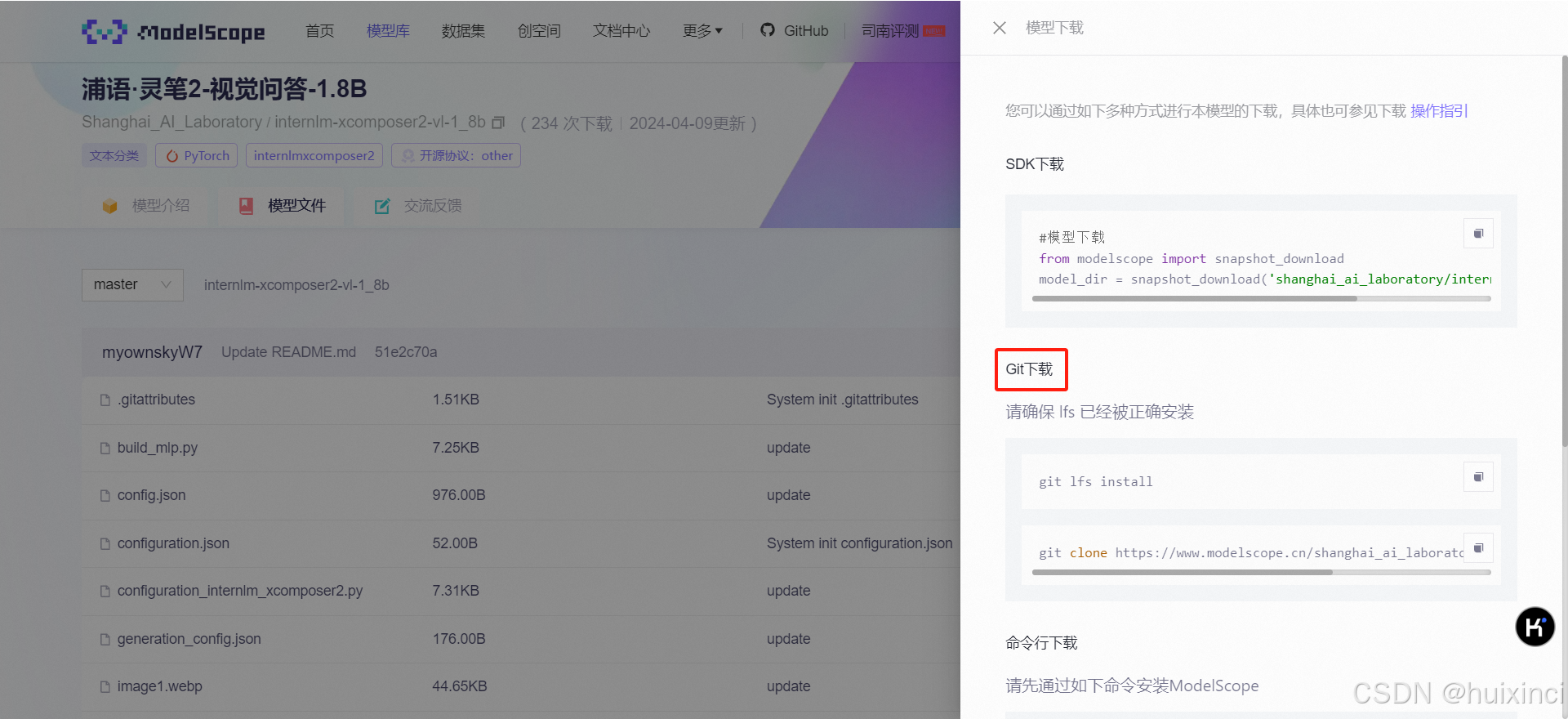Switch to the 模型介绍 tab
This screenshot has width=1568, height=719.
pos(146,206)
